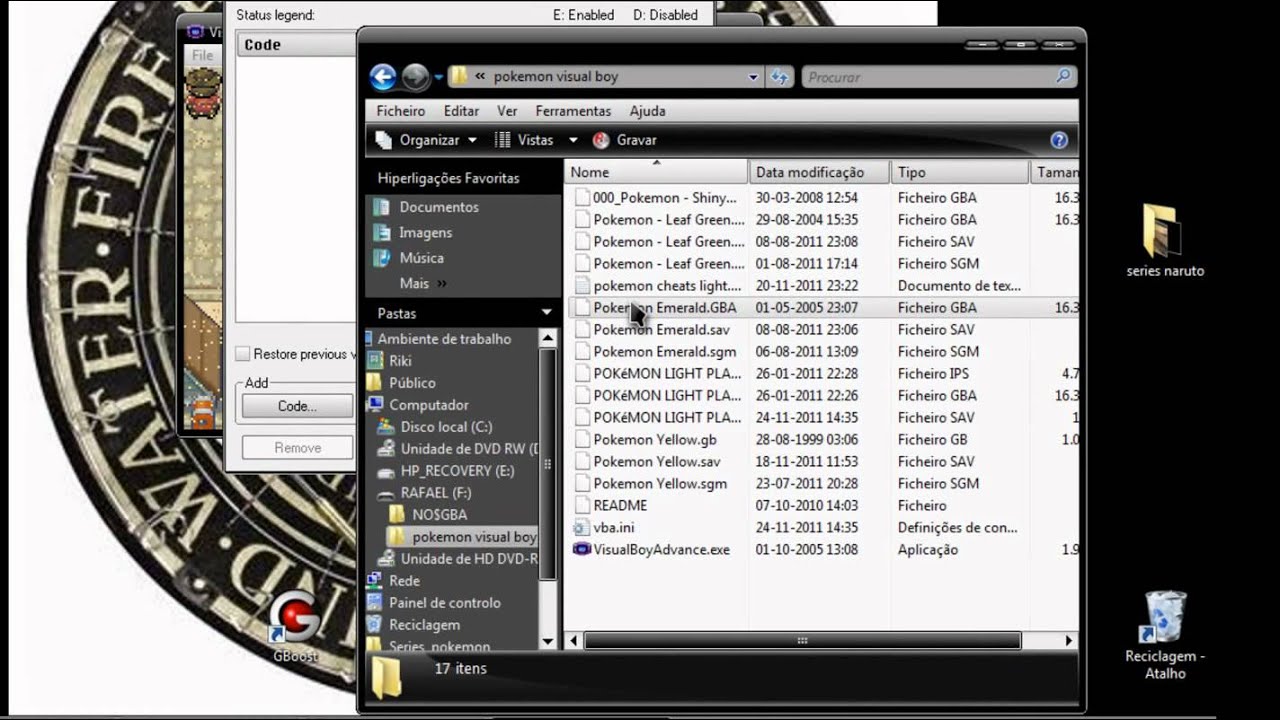Screen dimensions: 1280x720
Task: Click the README file icon
Action: (x=582, y=505)
